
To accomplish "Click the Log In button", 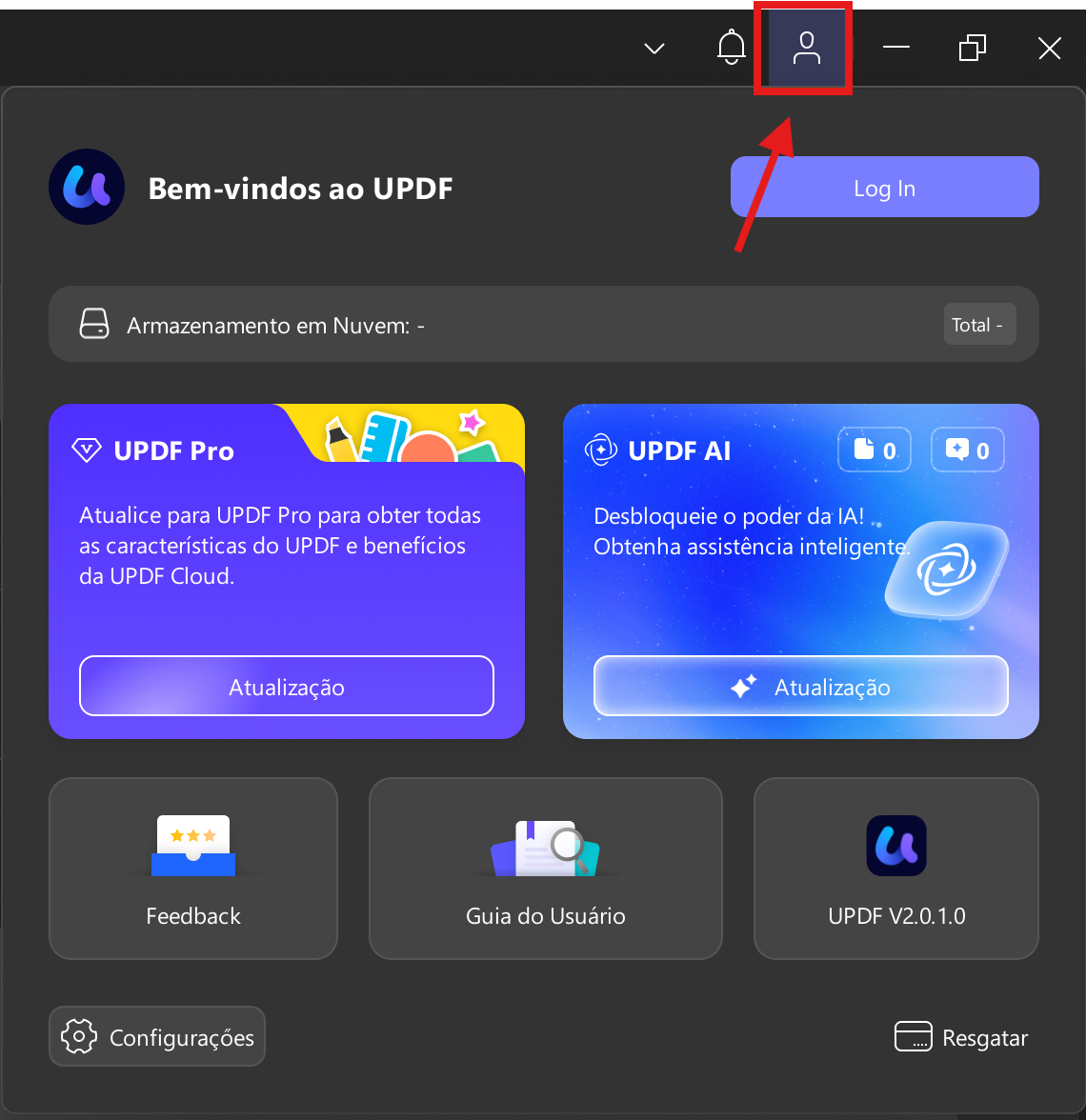I will (884, 187).
